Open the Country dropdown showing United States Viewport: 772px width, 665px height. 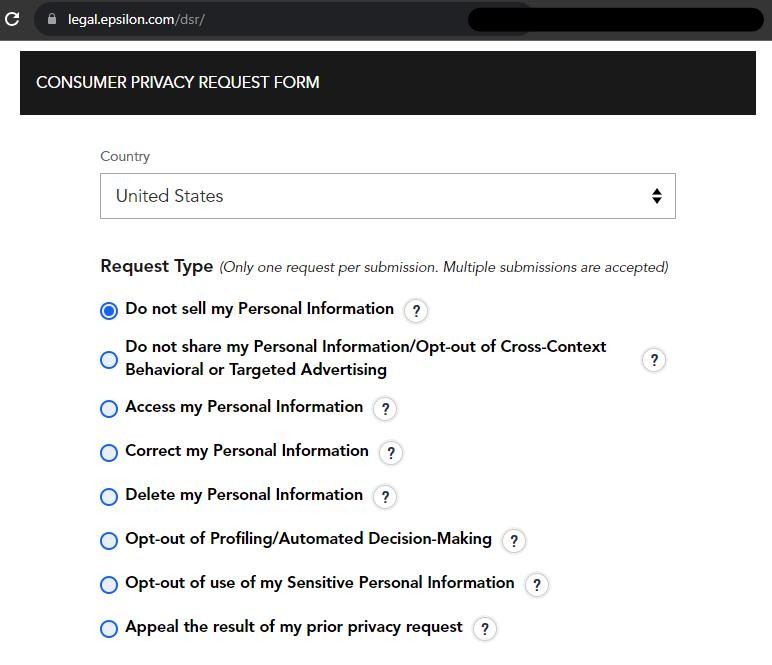(x=387, y=196)
